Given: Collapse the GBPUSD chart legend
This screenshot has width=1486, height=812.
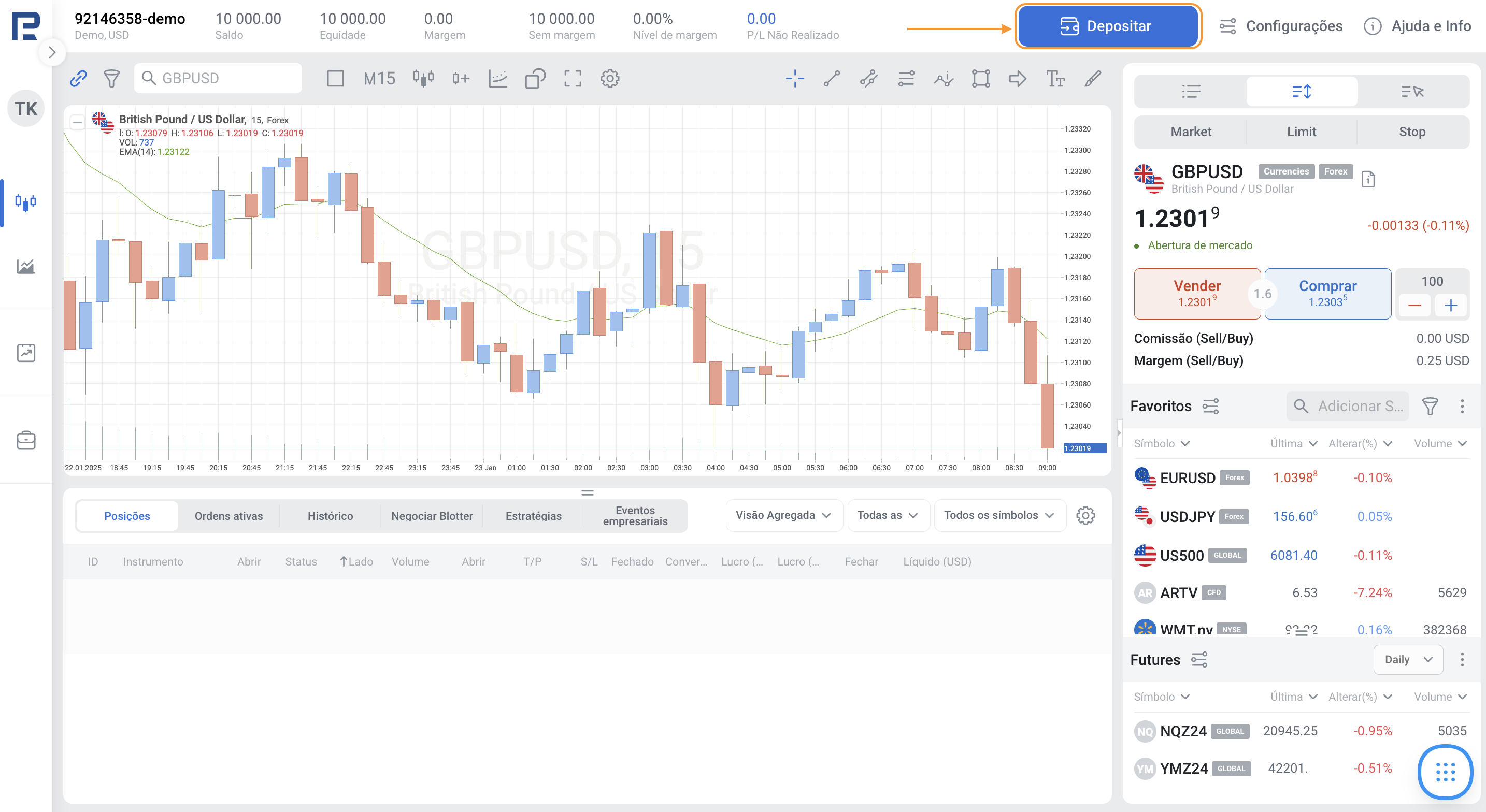Looking at the screenshot, I should 77,122.
